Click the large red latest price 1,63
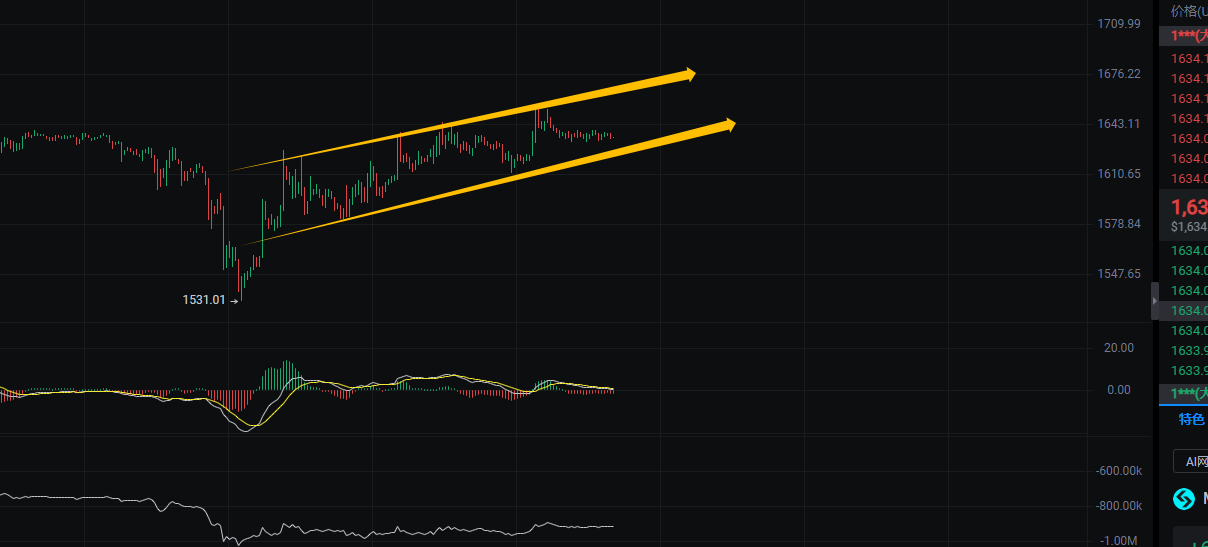This screenshot has height=547, width=1208. click(1189, 208)
